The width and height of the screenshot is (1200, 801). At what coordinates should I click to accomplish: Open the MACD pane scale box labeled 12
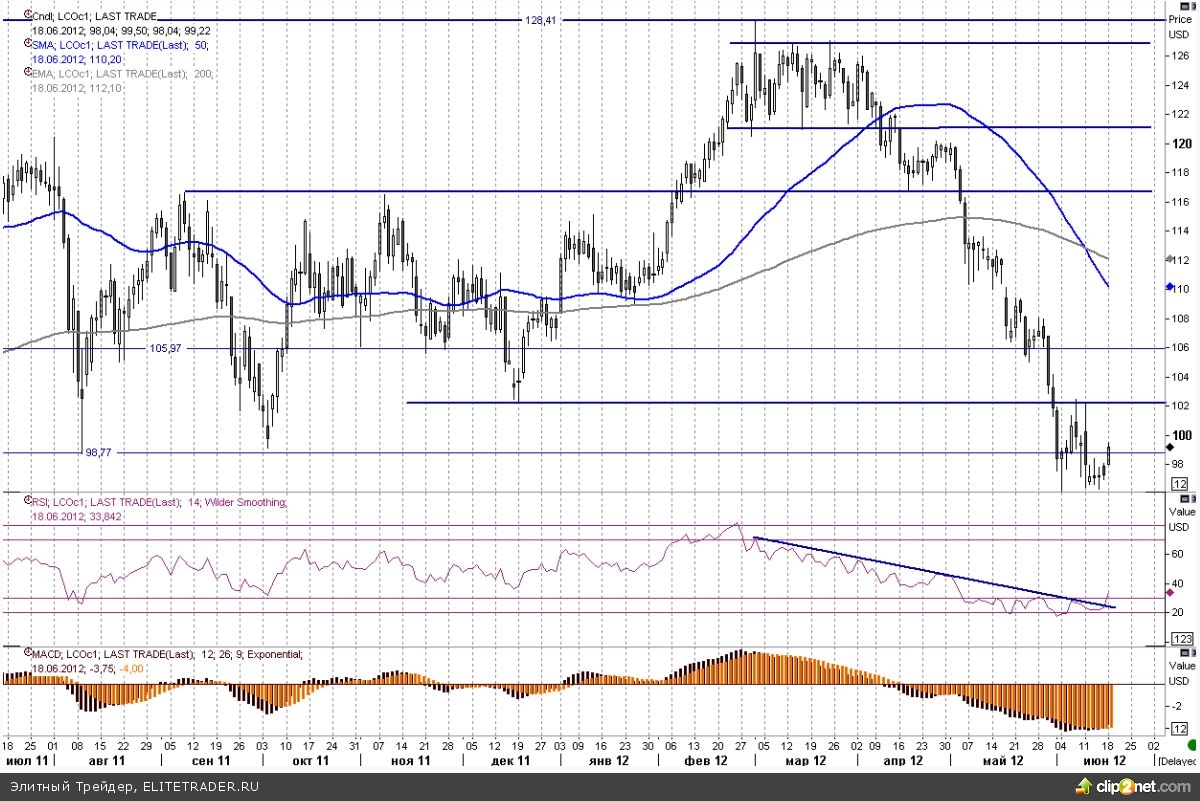pos(1180,729)
